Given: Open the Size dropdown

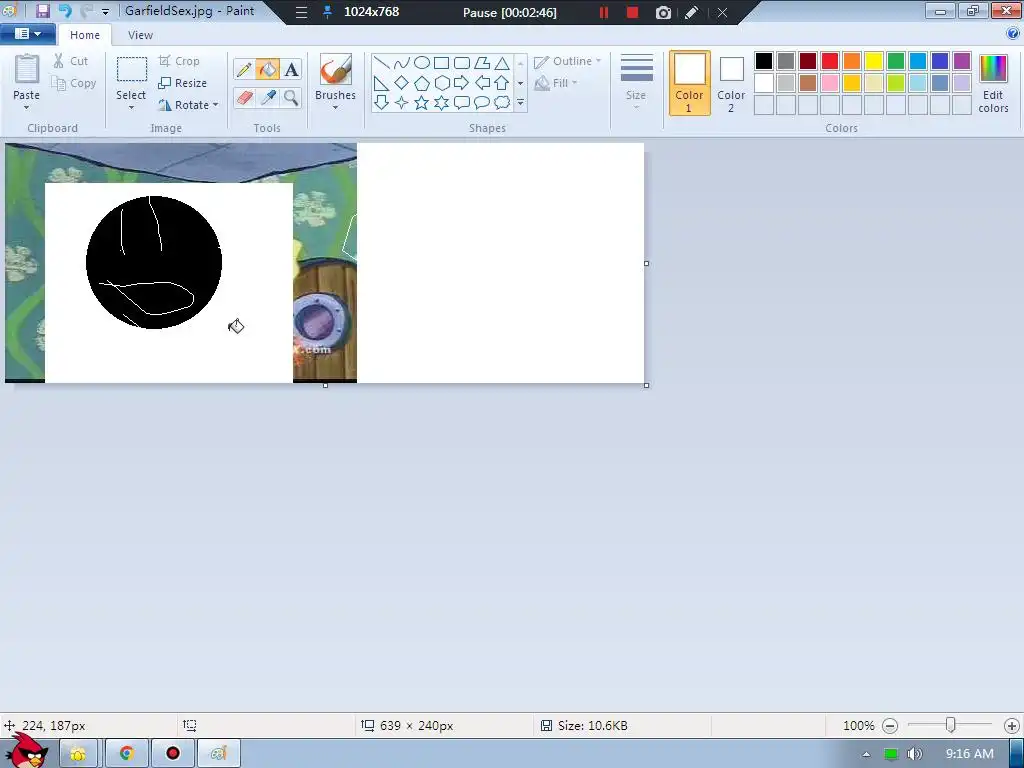Looking at the screenshot, I should click(636, 82).
